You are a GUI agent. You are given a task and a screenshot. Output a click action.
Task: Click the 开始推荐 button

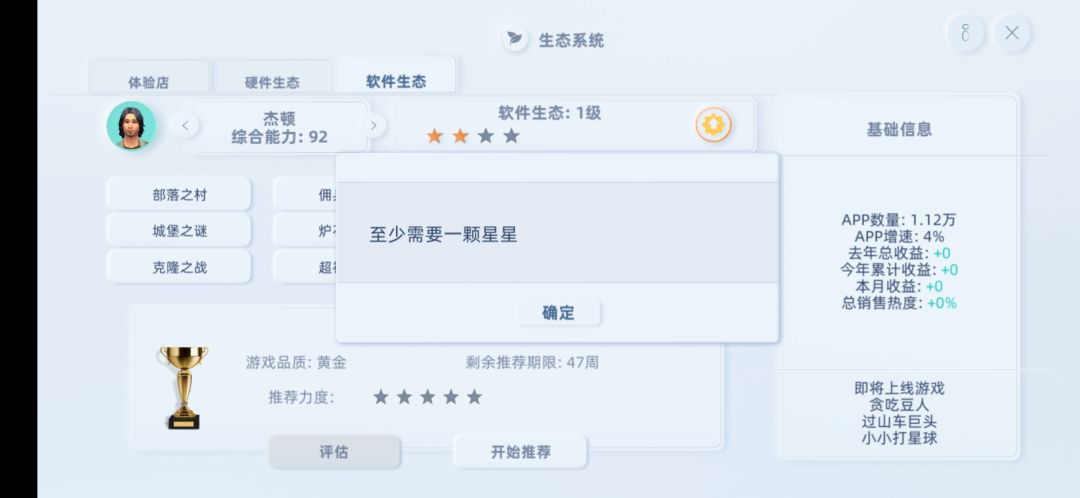tap(520, 452)
